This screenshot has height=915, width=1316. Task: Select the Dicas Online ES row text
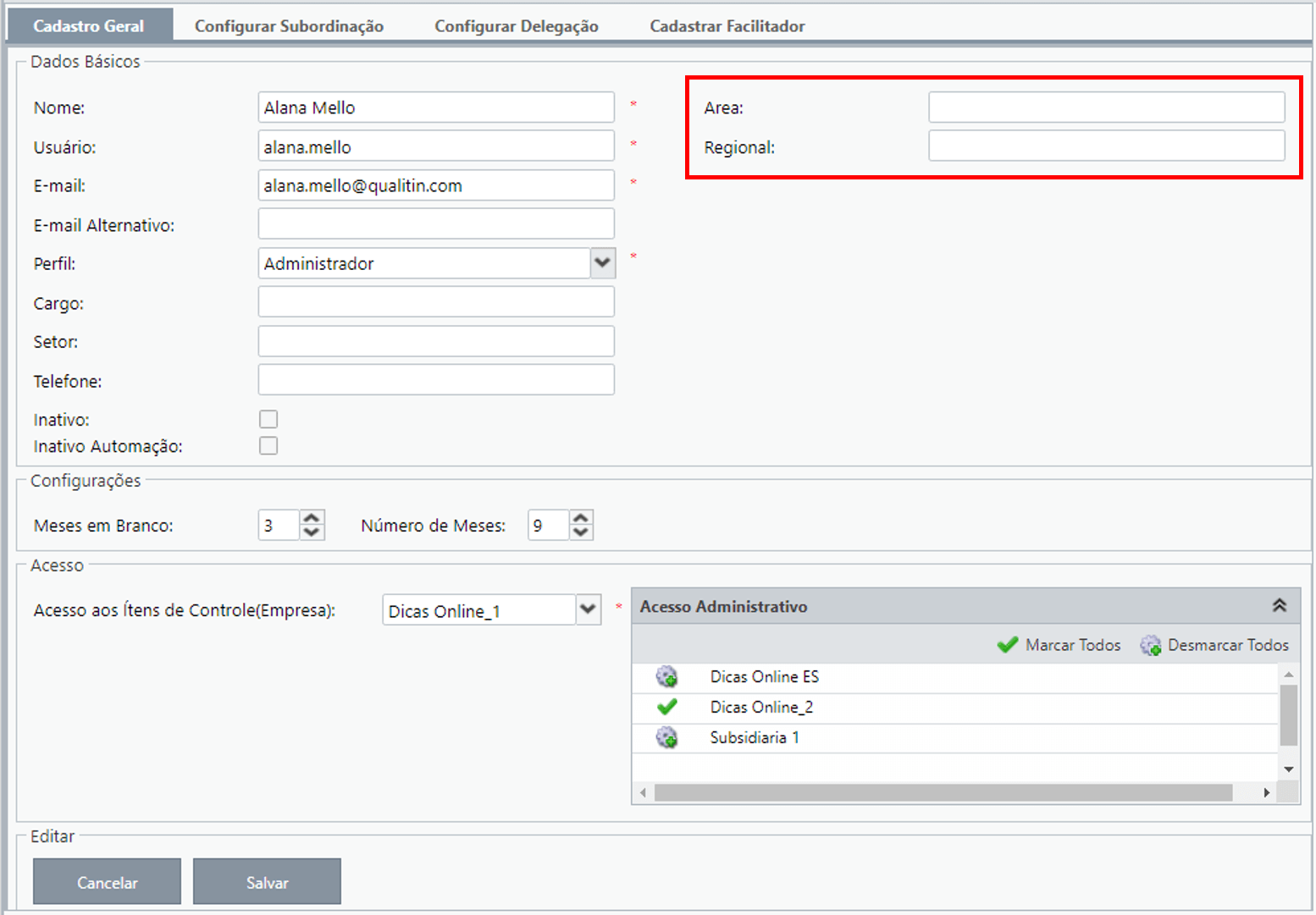[765, 677]
